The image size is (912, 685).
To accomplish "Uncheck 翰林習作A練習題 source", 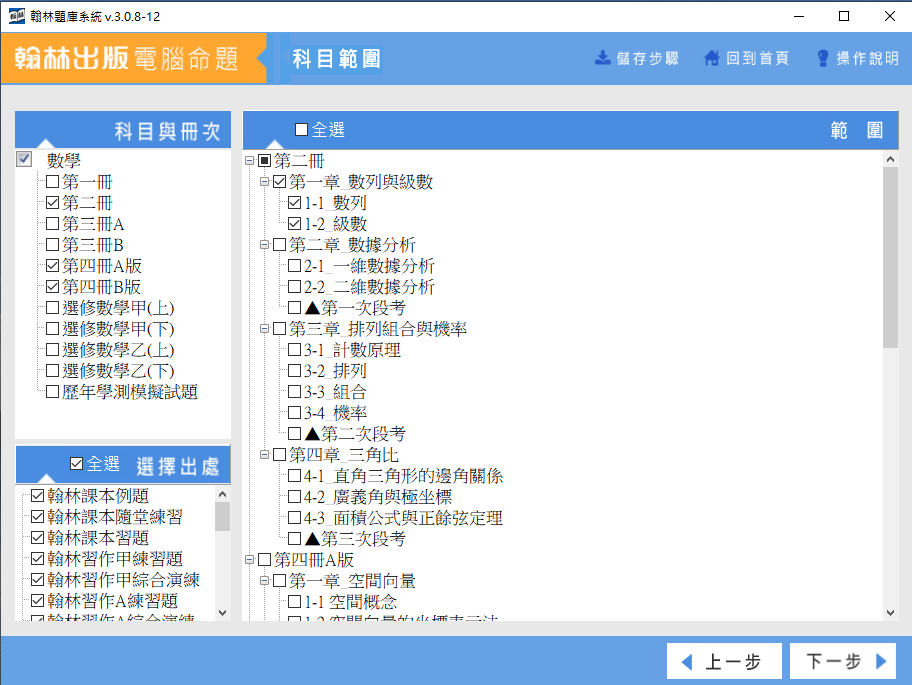I will point(37,600).
